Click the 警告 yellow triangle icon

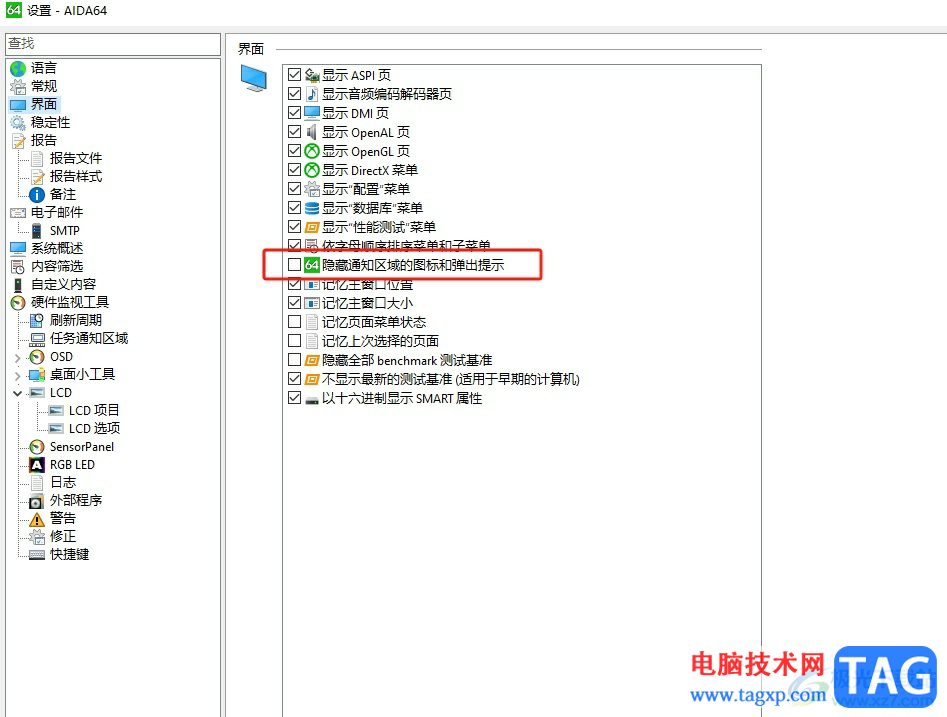pos(37,519)
